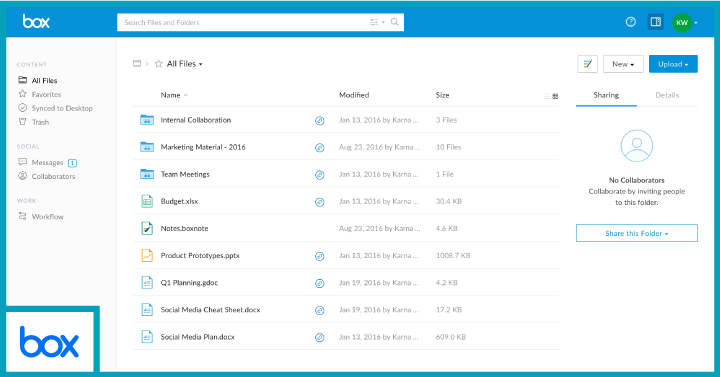Open the Team Meetings folder name
This screenshot has width=720, height=377.
[x=185, y=174]
